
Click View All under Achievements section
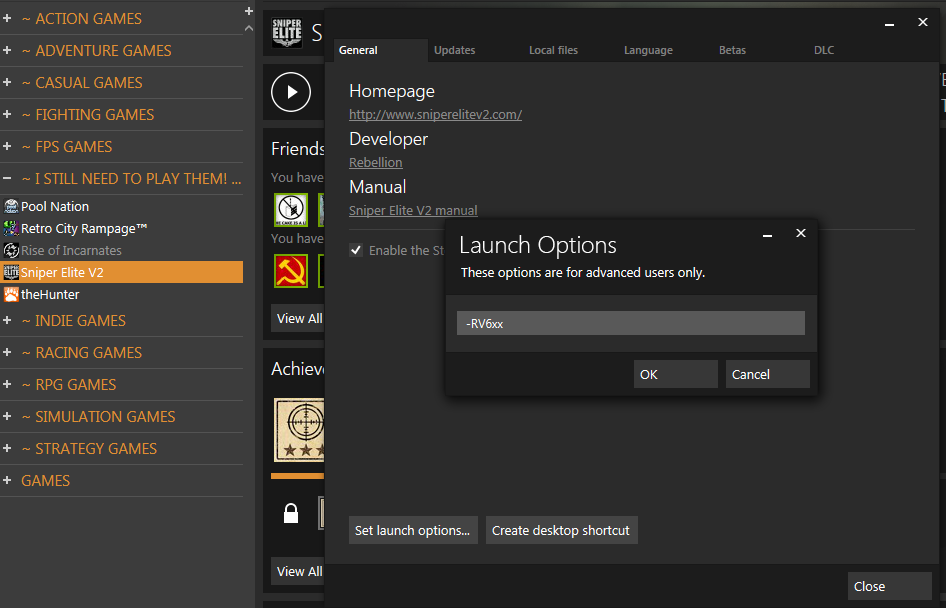point(298,571)
